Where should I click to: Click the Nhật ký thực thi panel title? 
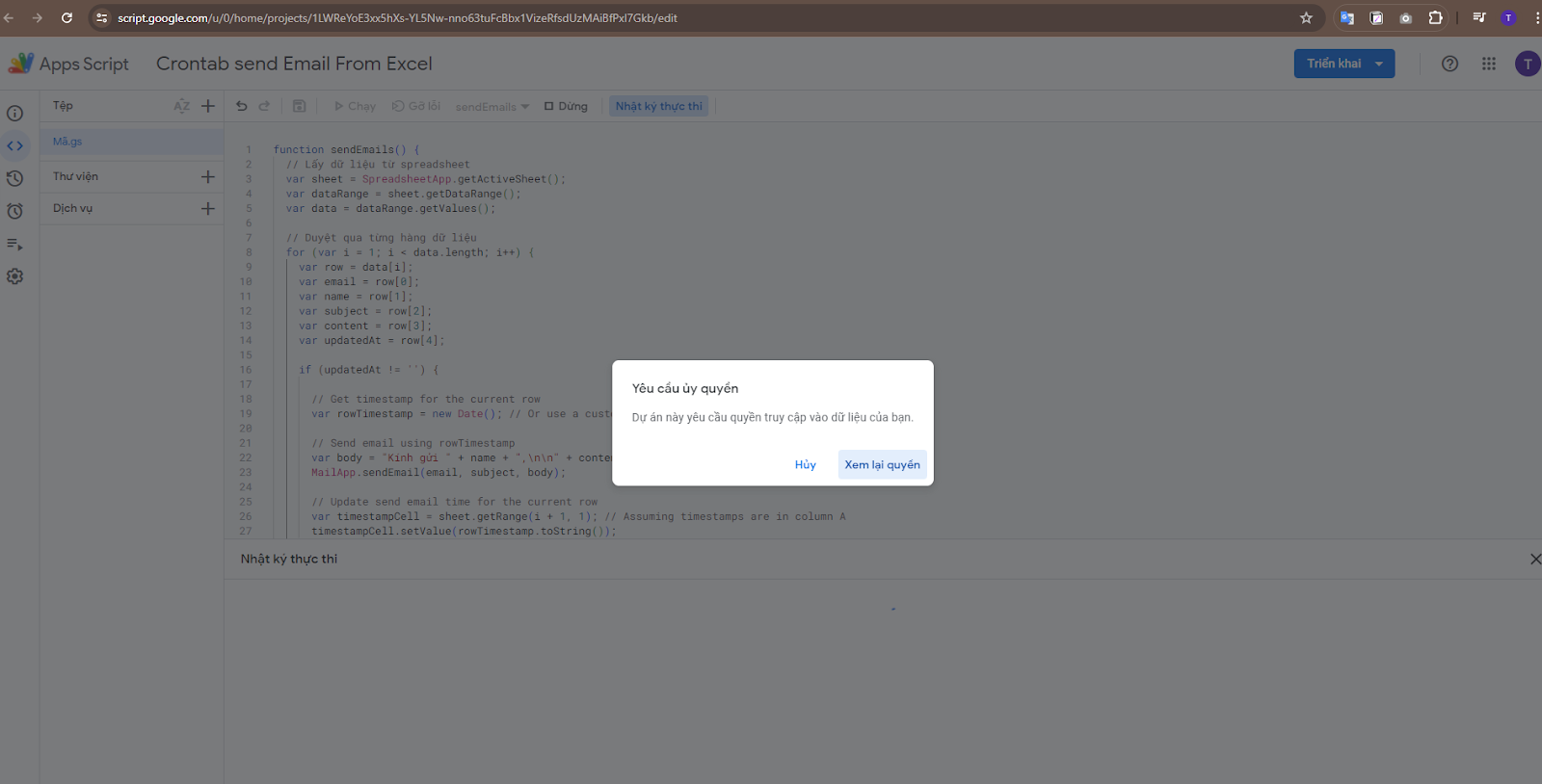point(289,559)
